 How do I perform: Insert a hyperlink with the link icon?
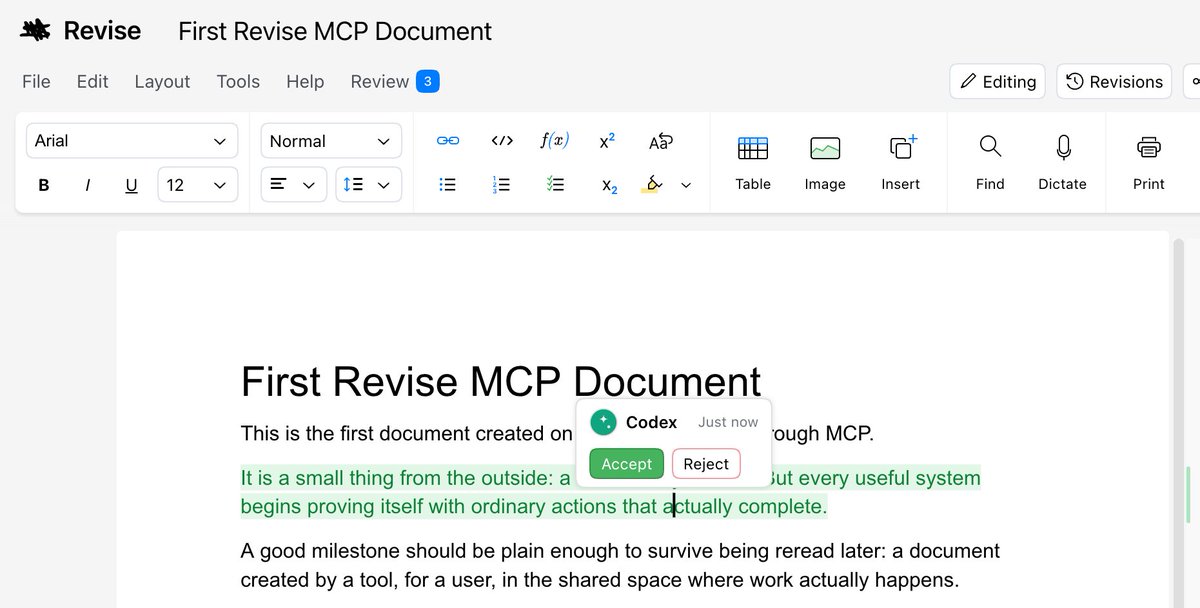[448, 141]
